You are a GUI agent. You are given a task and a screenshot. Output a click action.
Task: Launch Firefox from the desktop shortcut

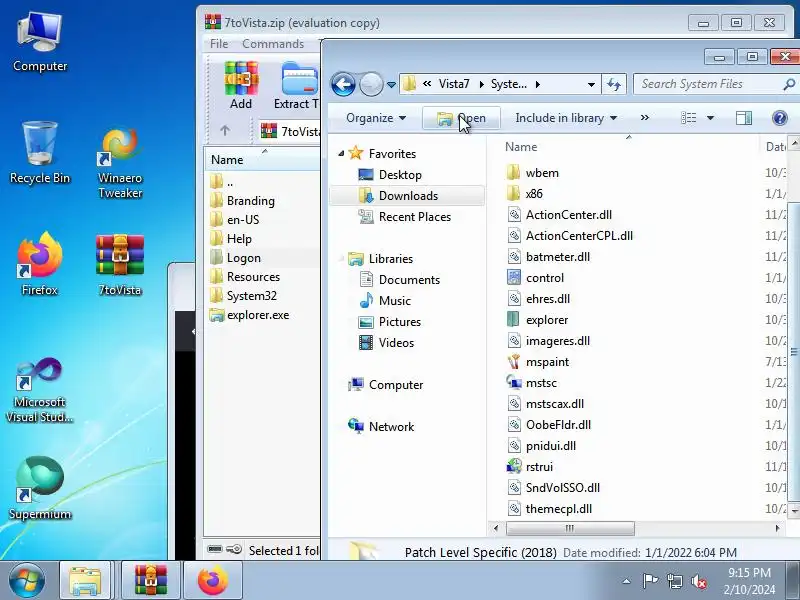tap(39, 264)
